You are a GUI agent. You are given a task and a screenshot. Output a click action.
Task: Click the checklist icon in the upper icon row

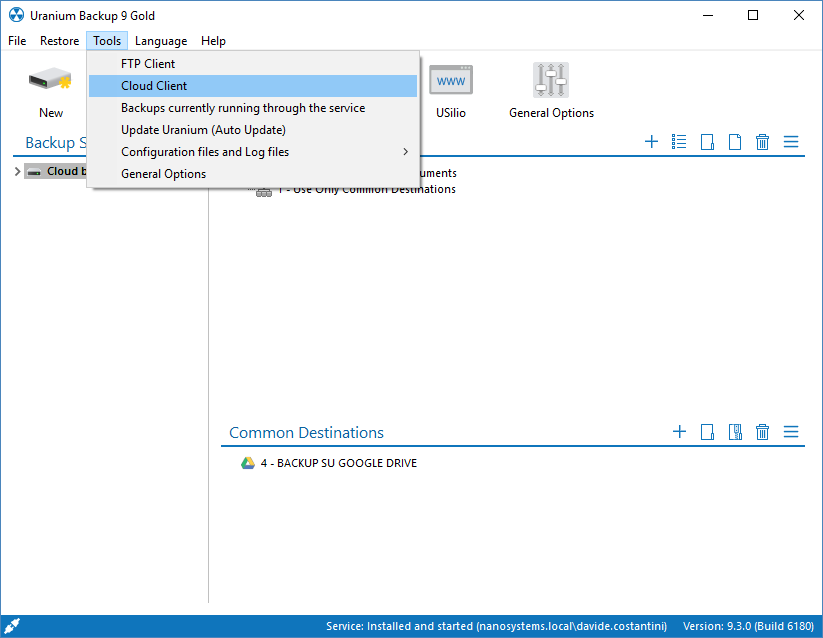(x=679, y=142)
